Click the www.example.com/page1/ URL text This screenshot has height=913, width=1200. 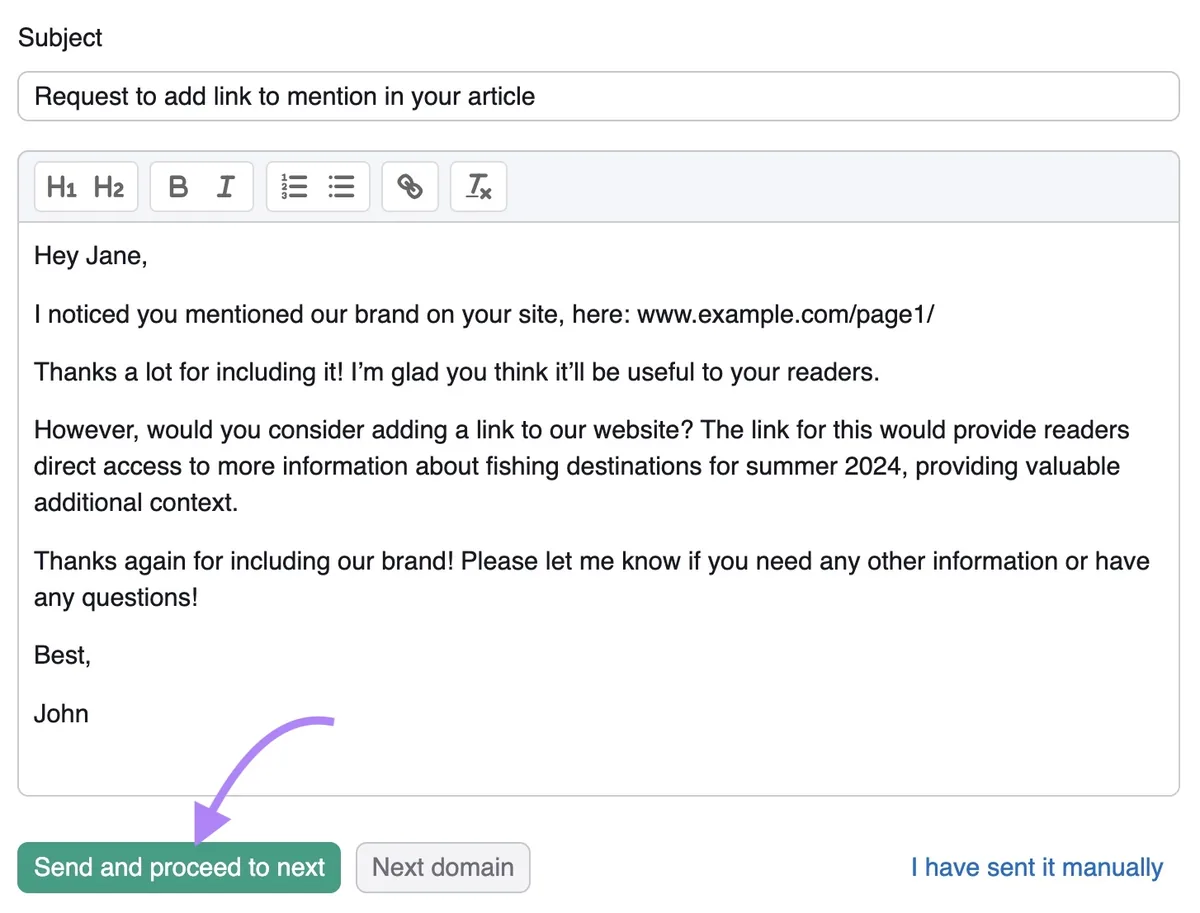[786, 314]
